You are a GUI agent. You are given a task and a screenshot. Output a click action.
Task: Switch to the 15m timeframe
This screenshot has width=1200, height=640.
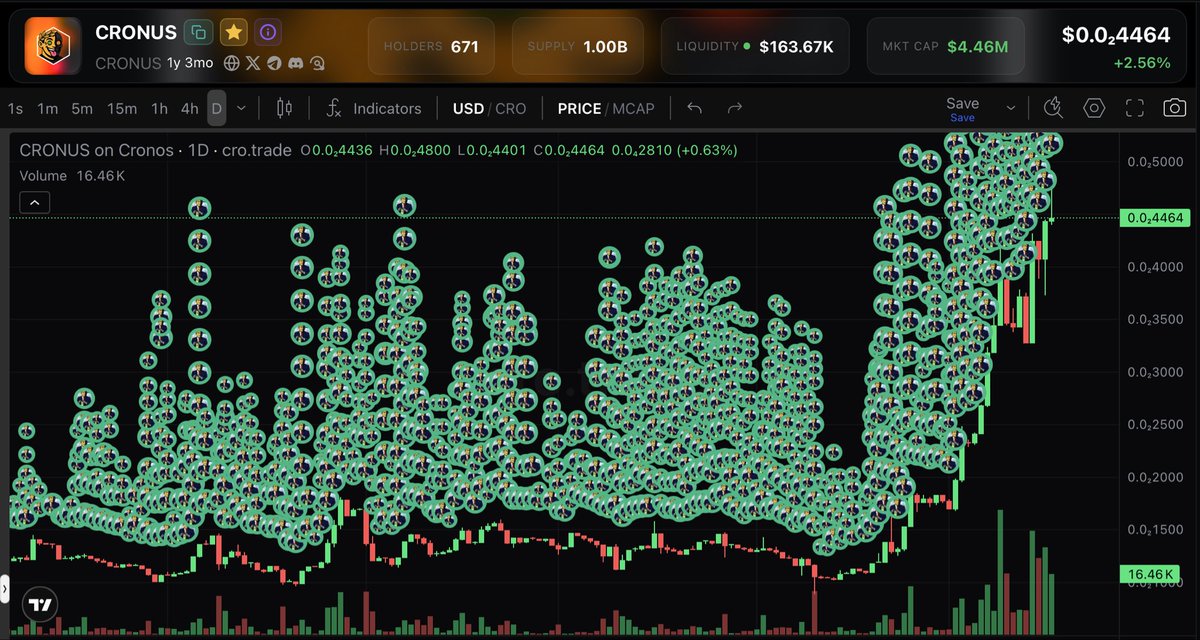pyautogui.click(x=122, y=108)
